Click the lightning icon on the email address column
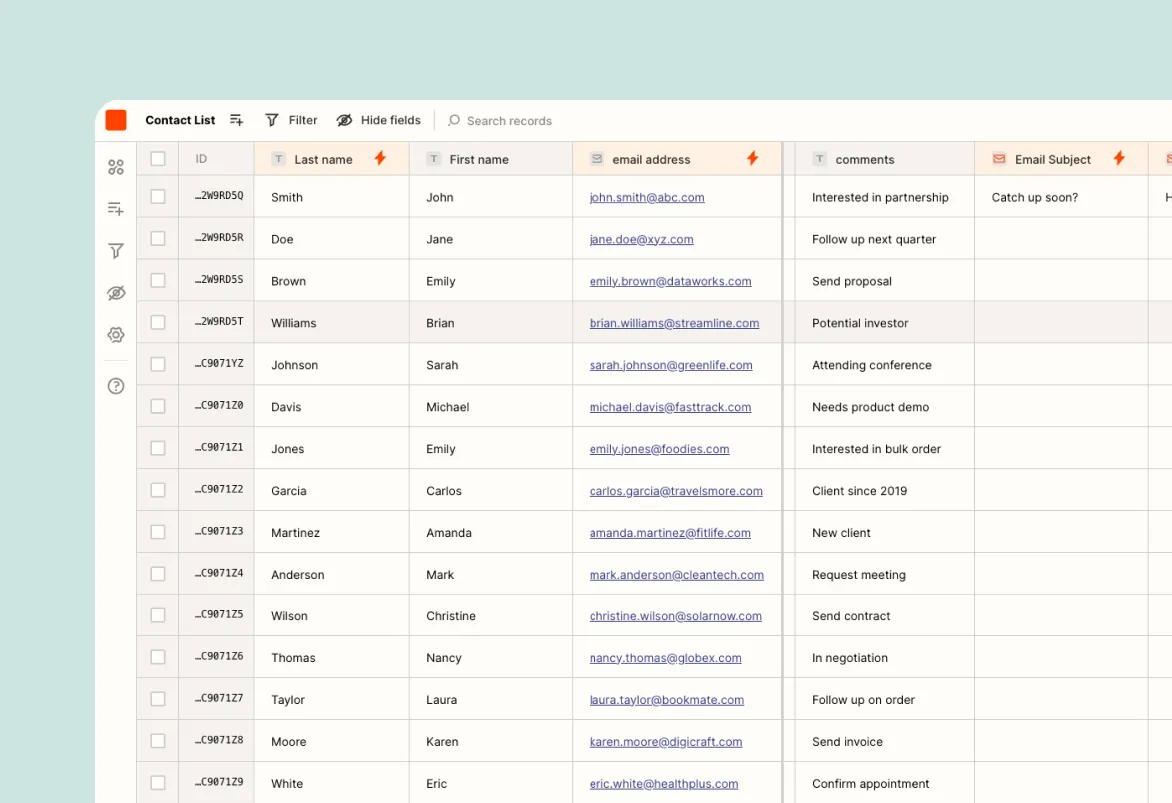This screenshot has width=1172, height=803. [x=753, y=158]
